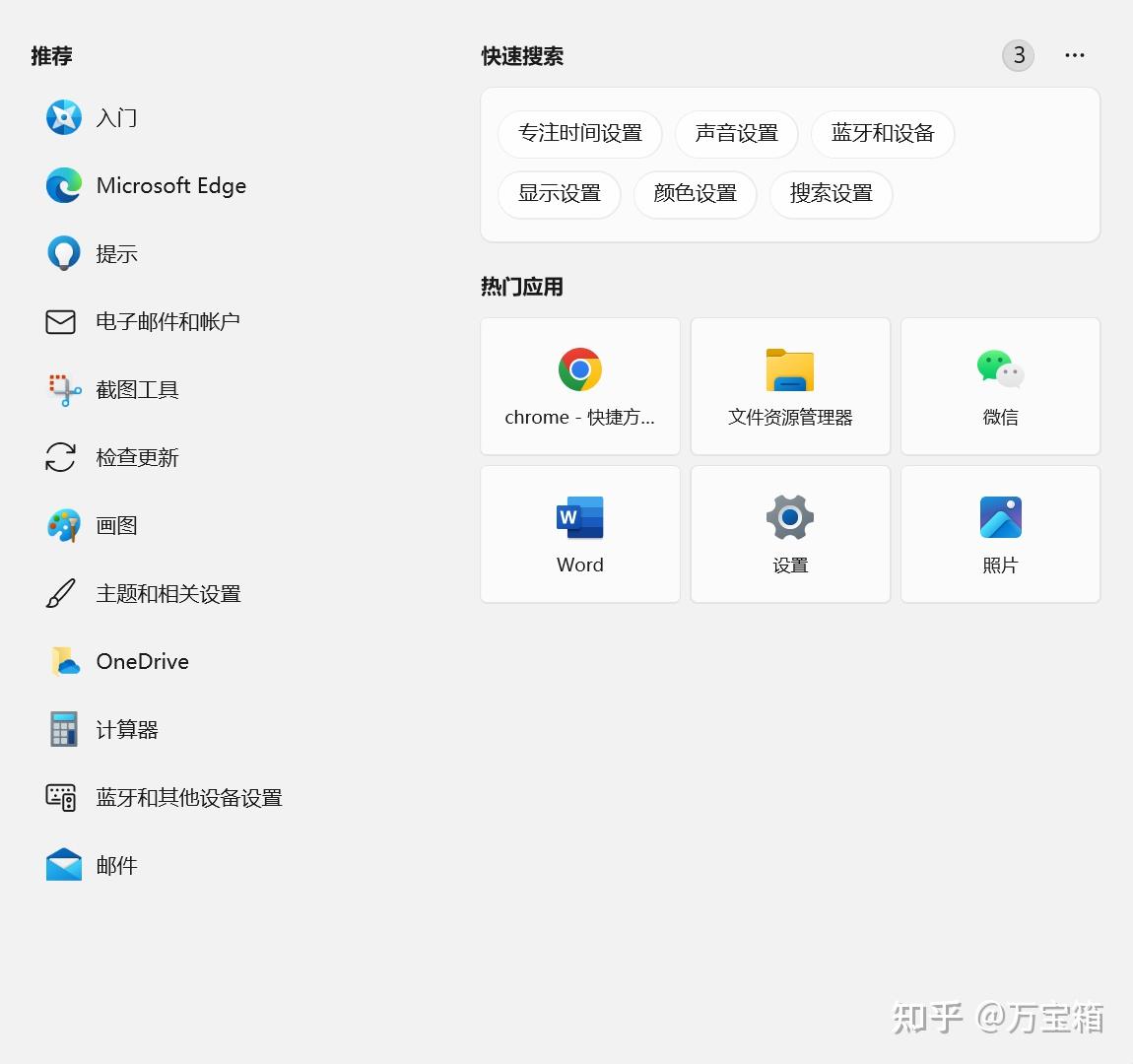Click the 专注时间设置 quick search chip
Screen dimensions: 1133x1064
[x=579, y=134]
